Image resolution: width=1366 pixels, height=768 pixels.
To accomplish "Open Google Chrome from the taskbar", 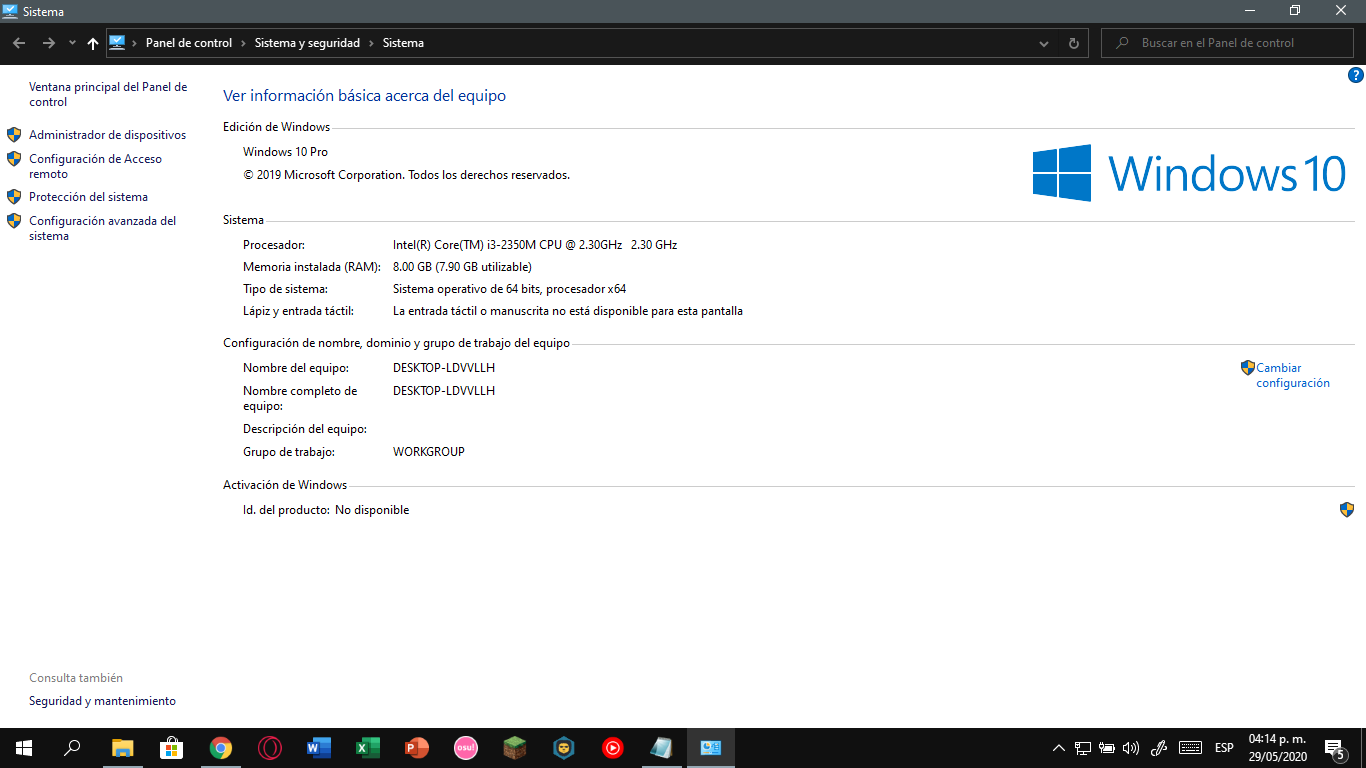I will coord(221,748).
